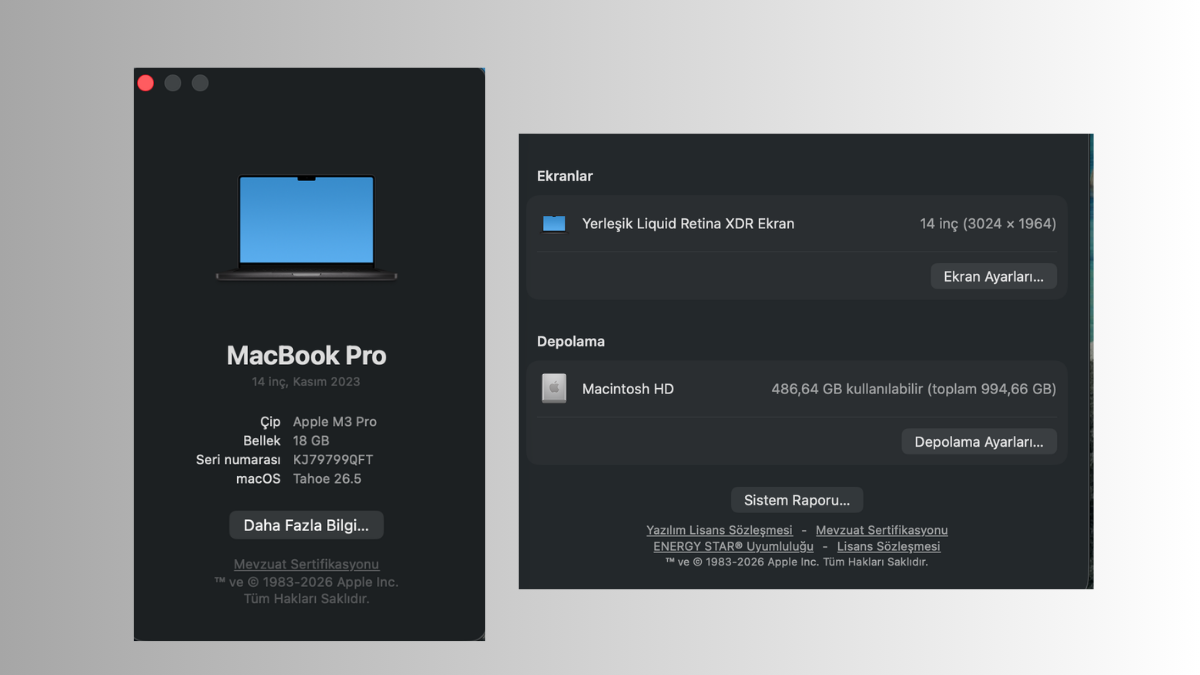
Task: Click the Yerleşik Liquid Retina XDR Ekran row
Action: click(x=797, y=224)
